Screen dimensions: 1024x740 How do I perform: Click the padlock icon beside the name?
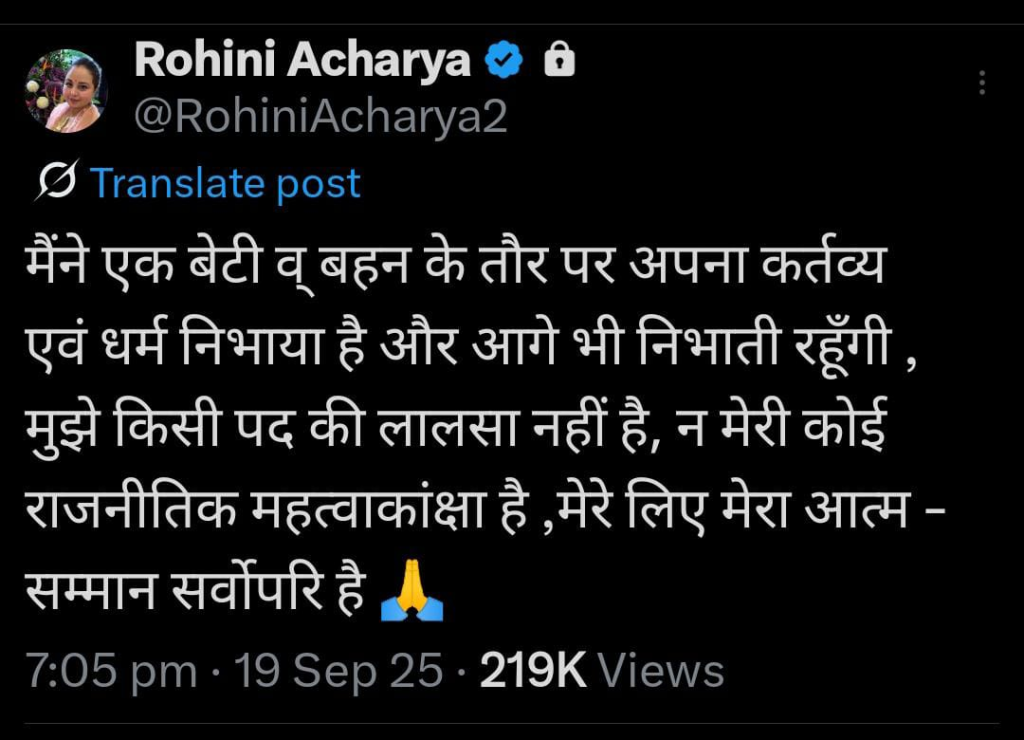pyautogui.click(x=559, y=63)
